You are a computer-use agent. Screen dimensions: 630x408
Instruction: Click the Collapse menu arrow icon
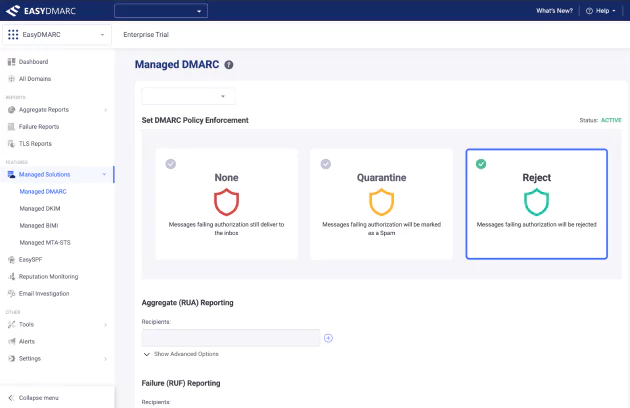pos(11,398)
